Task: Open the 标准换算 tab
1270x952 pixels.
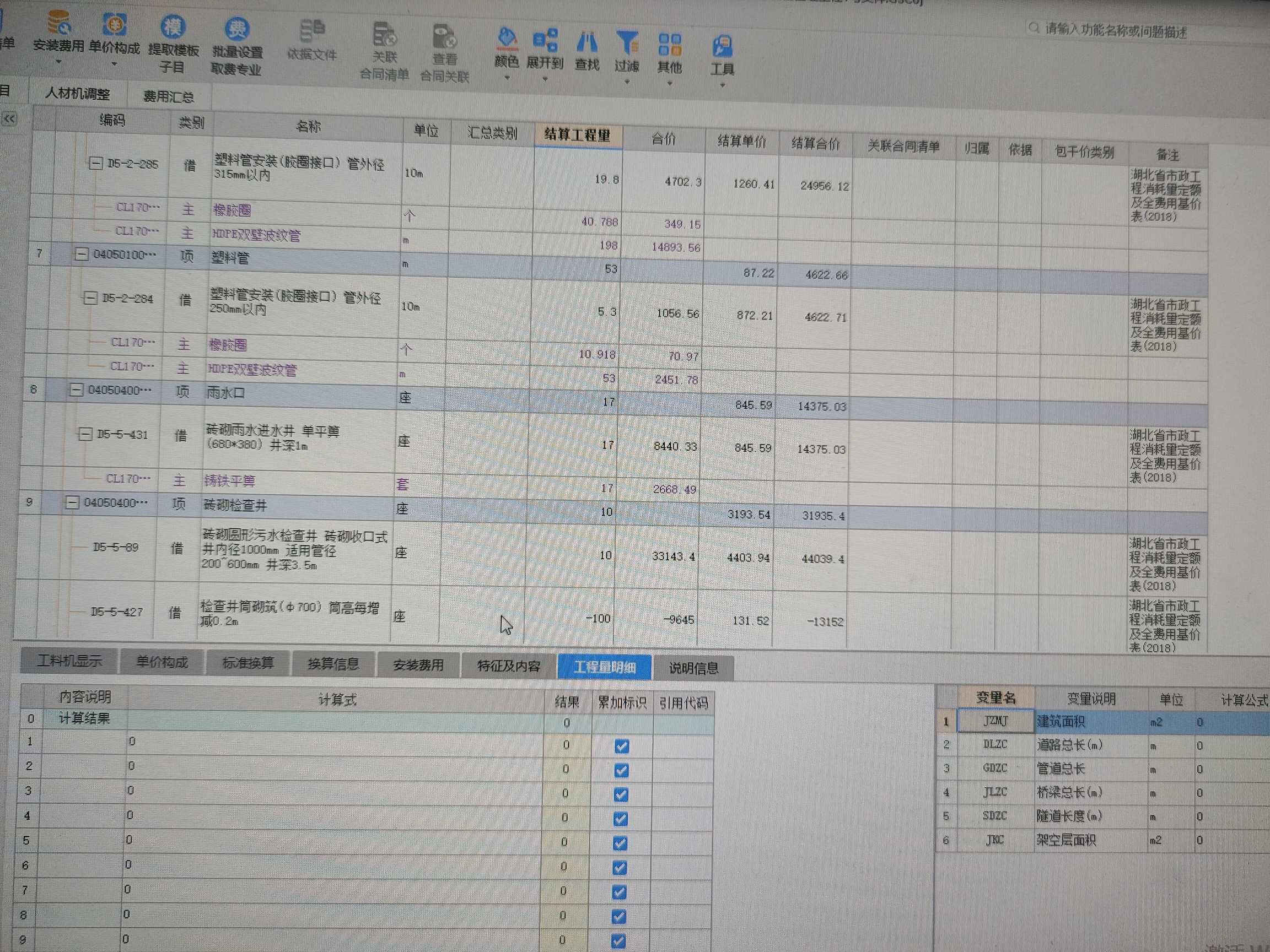Action: click(248, 663)
